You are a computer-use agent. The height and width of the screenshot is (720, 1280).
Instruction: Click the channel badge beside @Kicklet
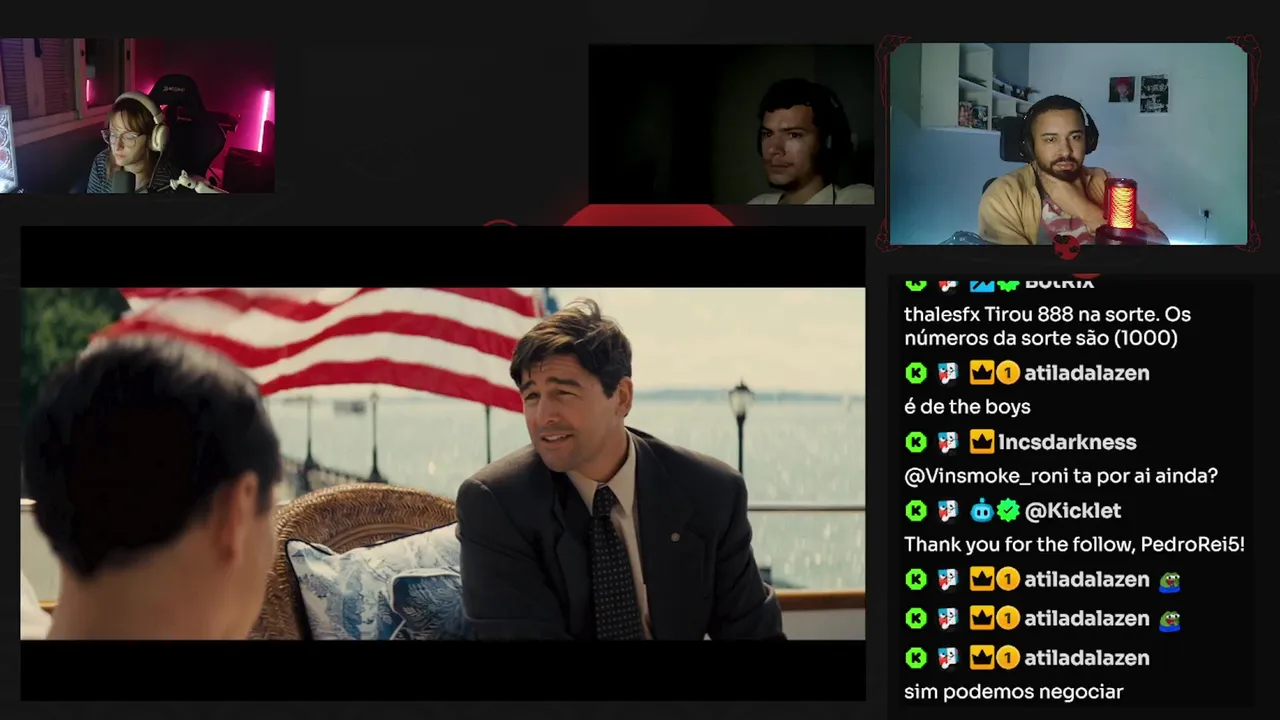948,511
